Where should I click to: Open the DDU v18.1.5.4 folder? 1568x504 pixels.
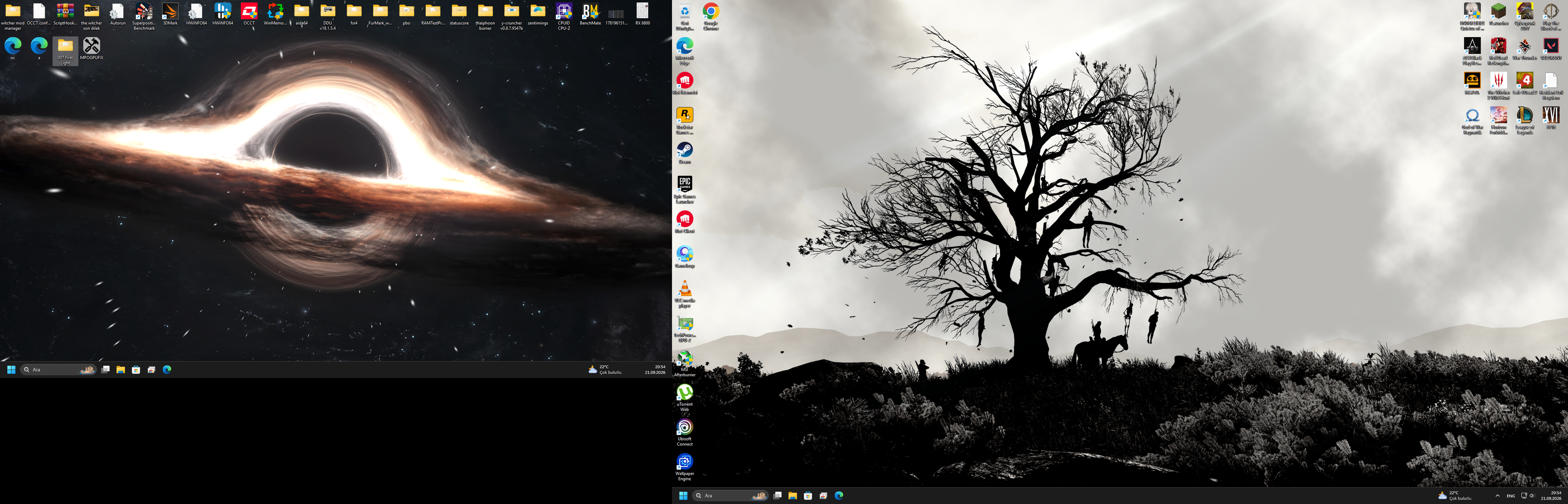(x=327, y=16)
